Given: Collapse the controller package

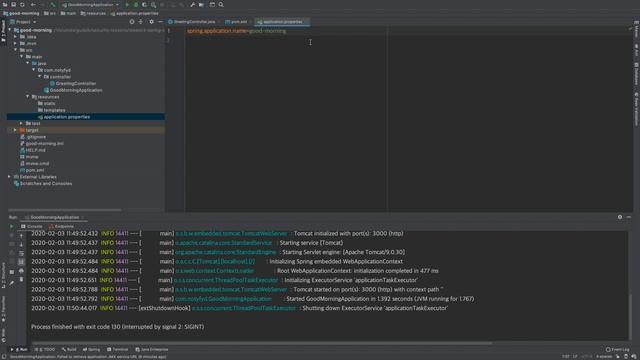Looking at the screenshot, I should click(40, 77).
